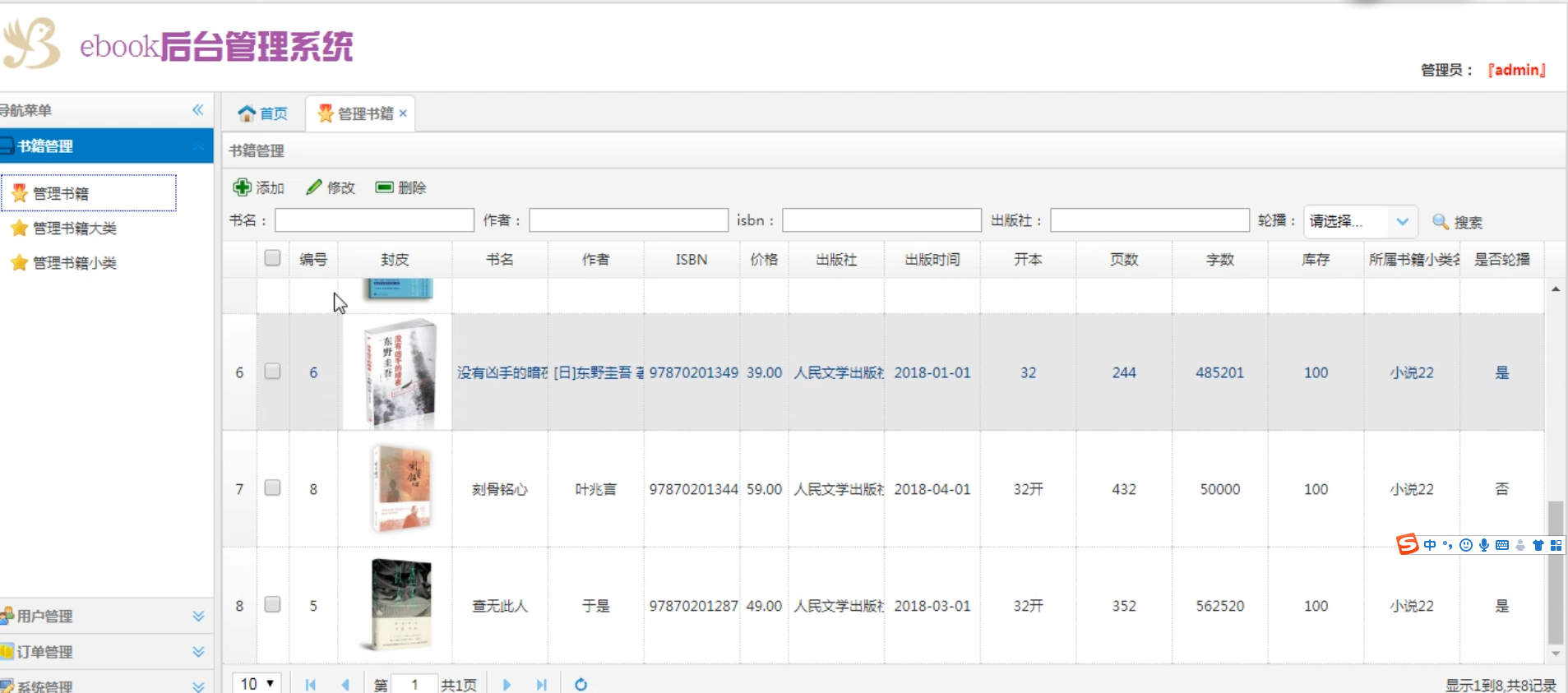
Task: Click the table's vertical scrollbar thumb
Action: (x=1555, y=575)
